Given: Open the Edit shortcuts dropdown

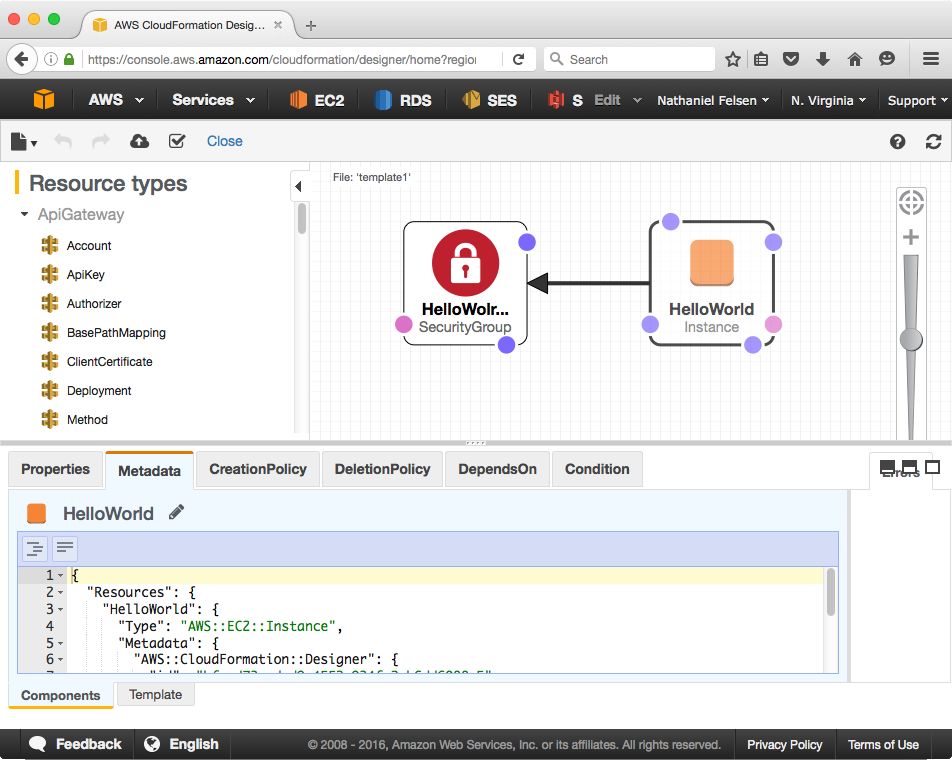Looking at the screenshot, I should pos(617,100).
